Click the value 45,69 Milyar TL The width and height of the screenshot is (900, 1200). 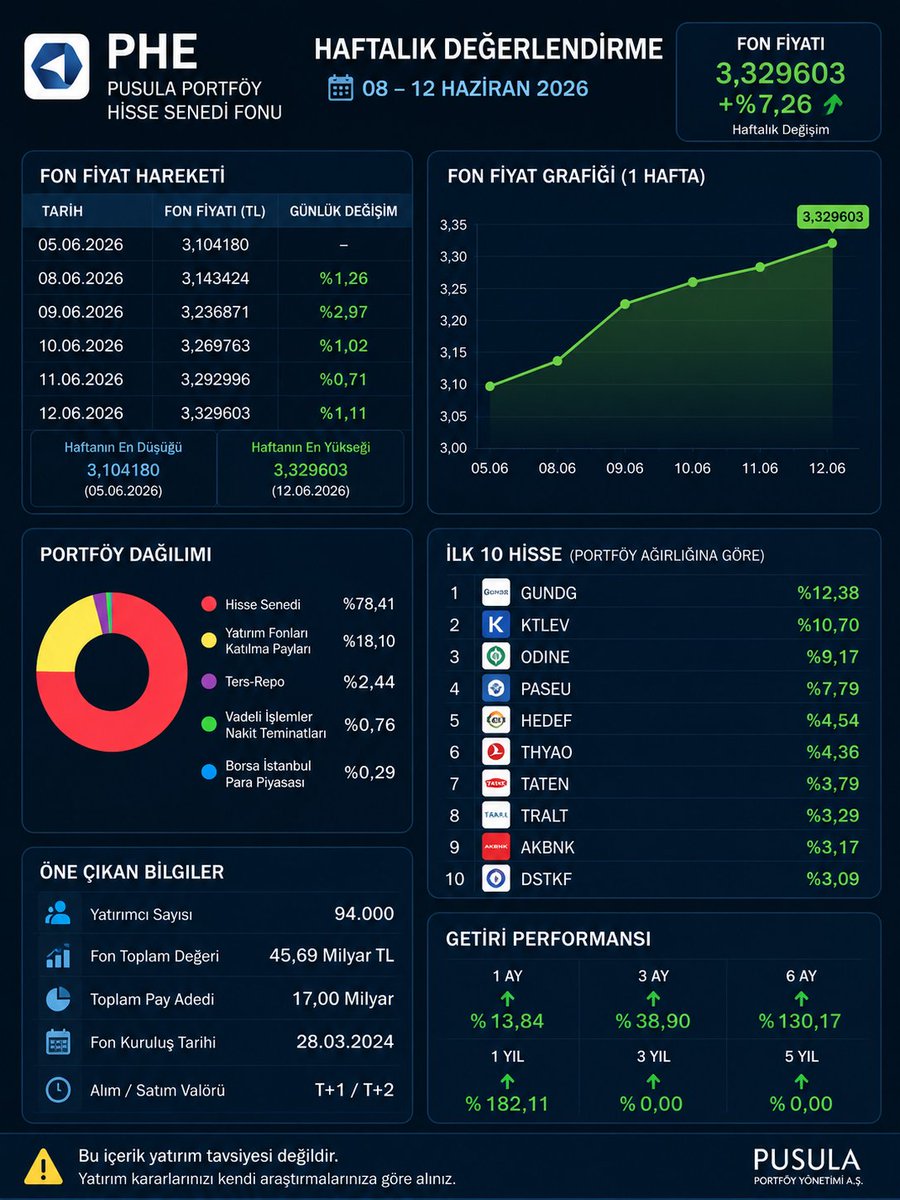(x=332, y=956)
